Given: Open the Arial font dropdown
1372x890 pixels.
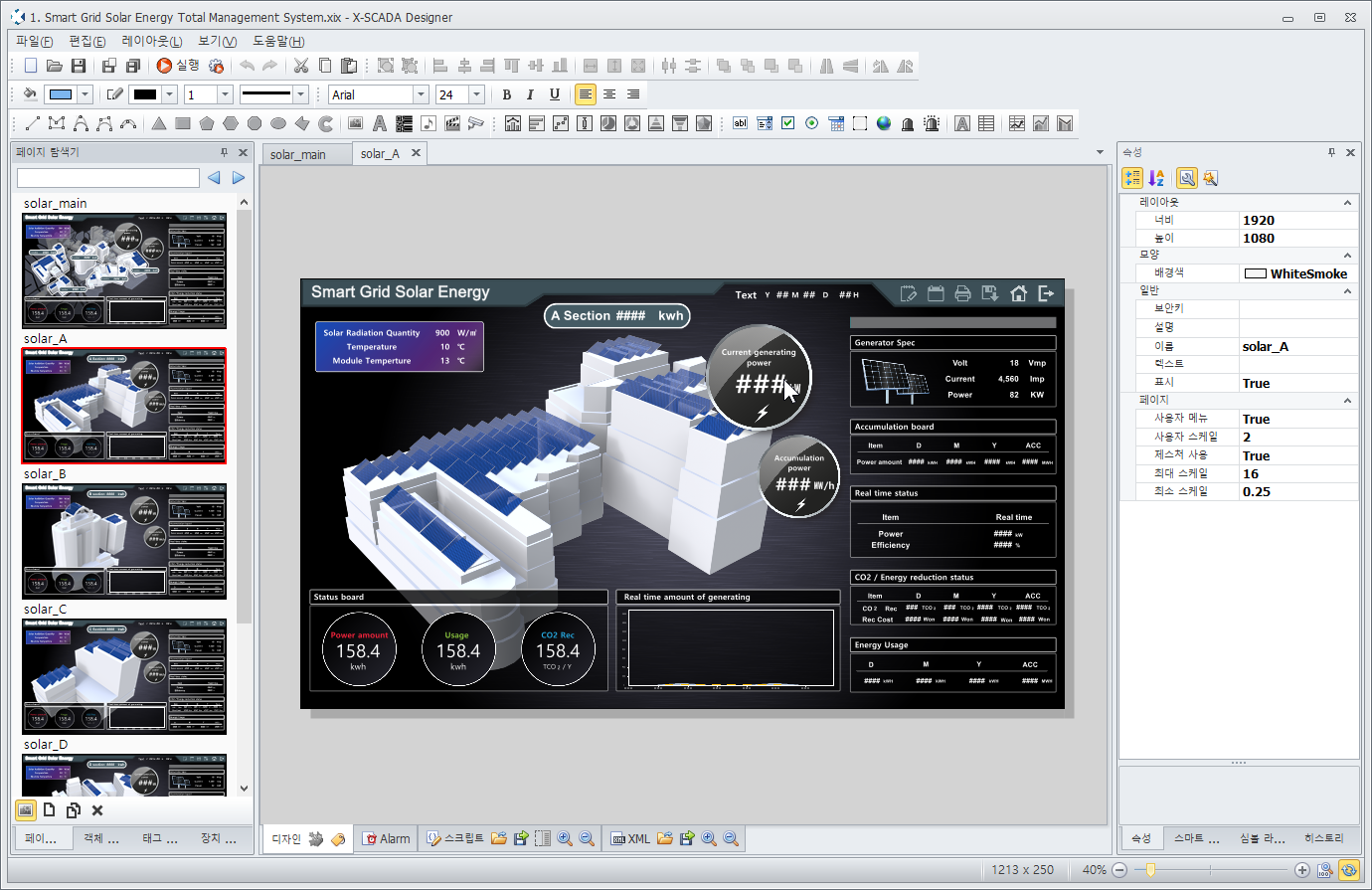Looking at the screenshot, I should (x=421, y=94).
